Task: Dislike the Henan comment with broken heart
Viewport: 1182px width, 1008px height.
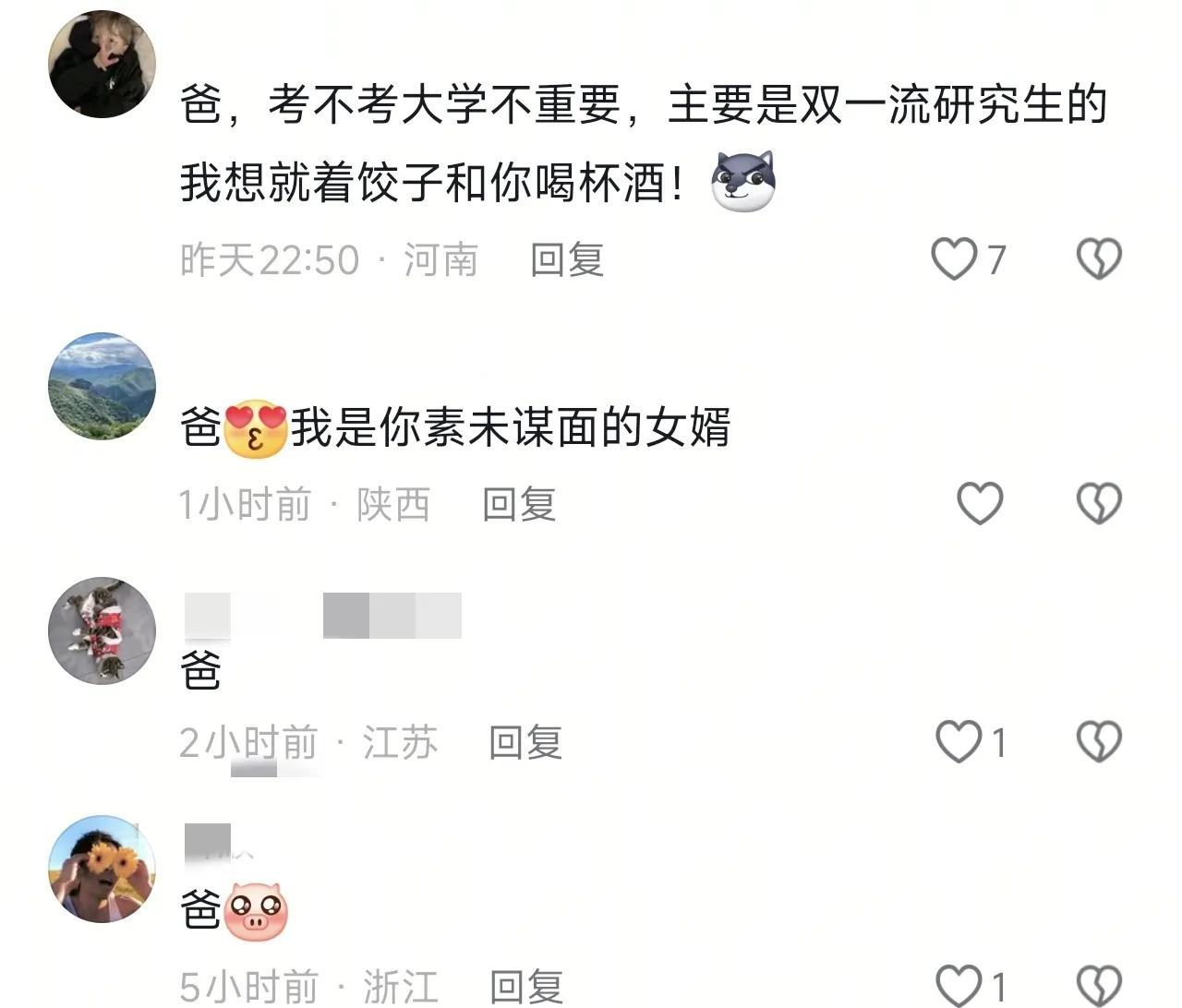Action: [1099, 258]
